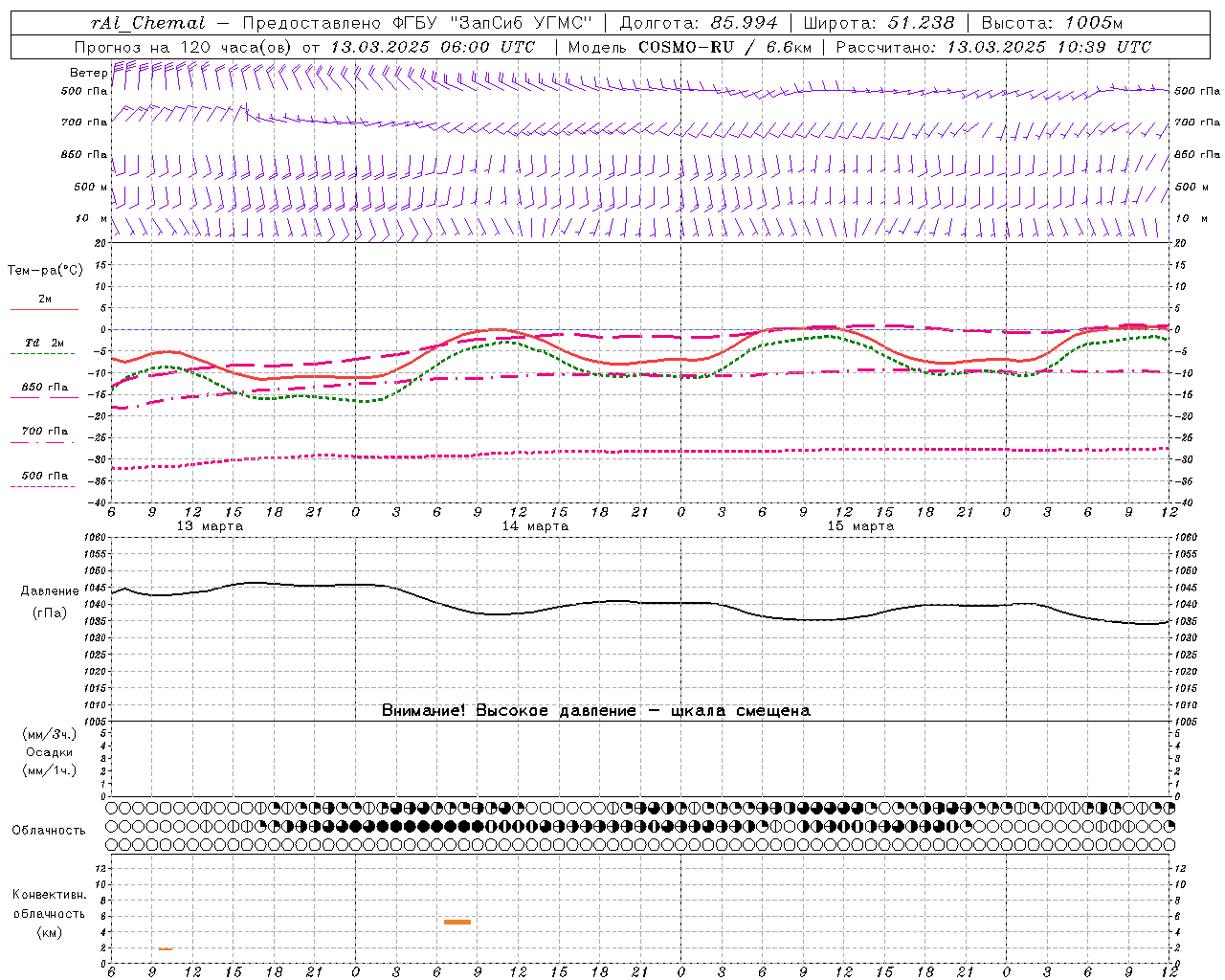Click the Осадки panel label

coord(50,752)
